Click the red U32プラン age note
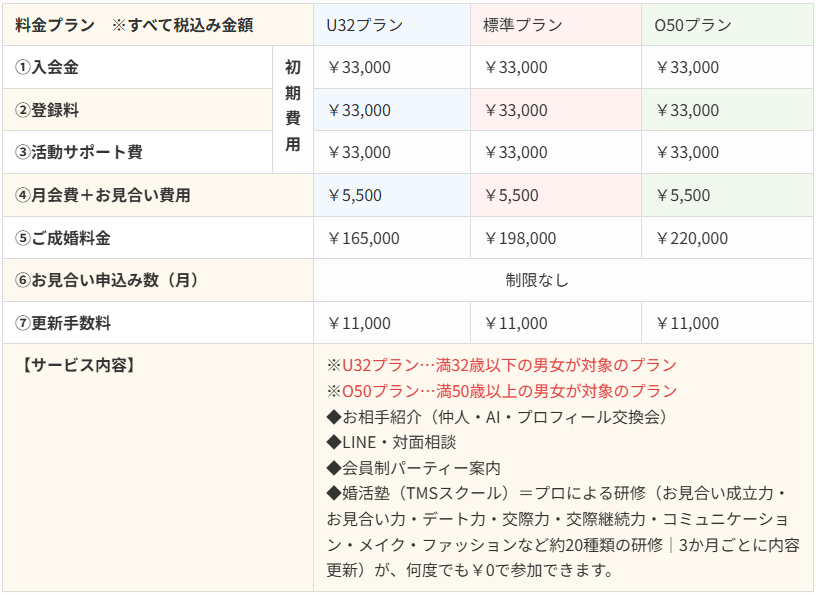This screenshot has width=816, height=595. coord(502,365)
